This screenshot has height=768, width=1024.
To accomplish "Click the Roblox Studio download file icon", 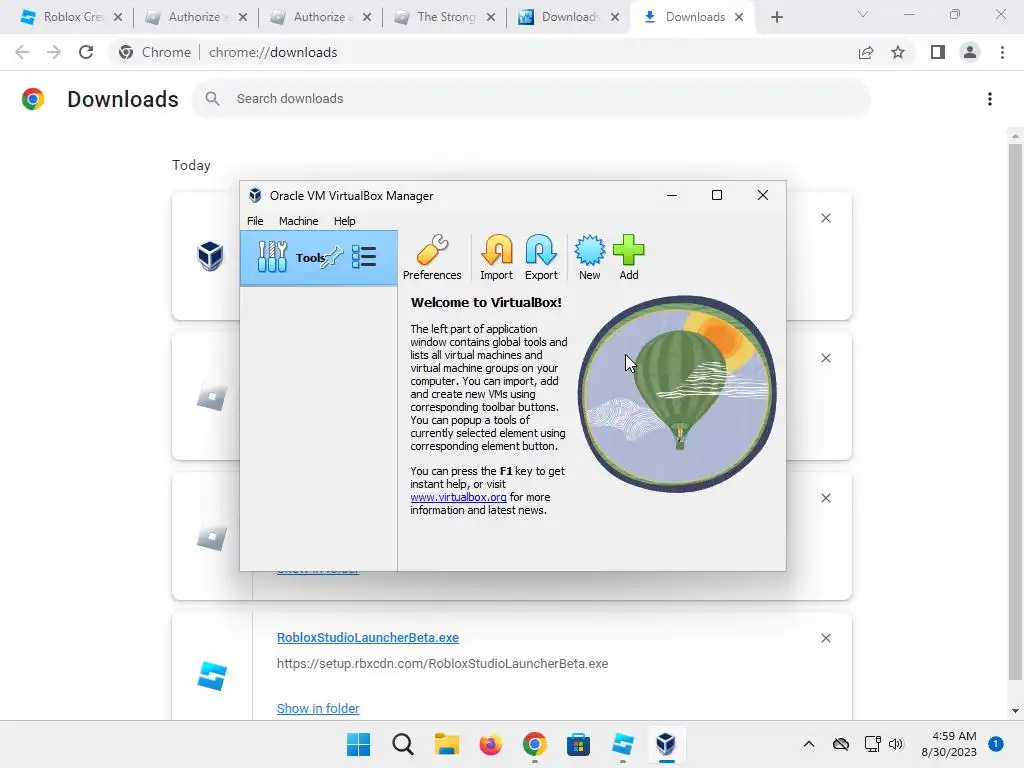I will 212,676.
